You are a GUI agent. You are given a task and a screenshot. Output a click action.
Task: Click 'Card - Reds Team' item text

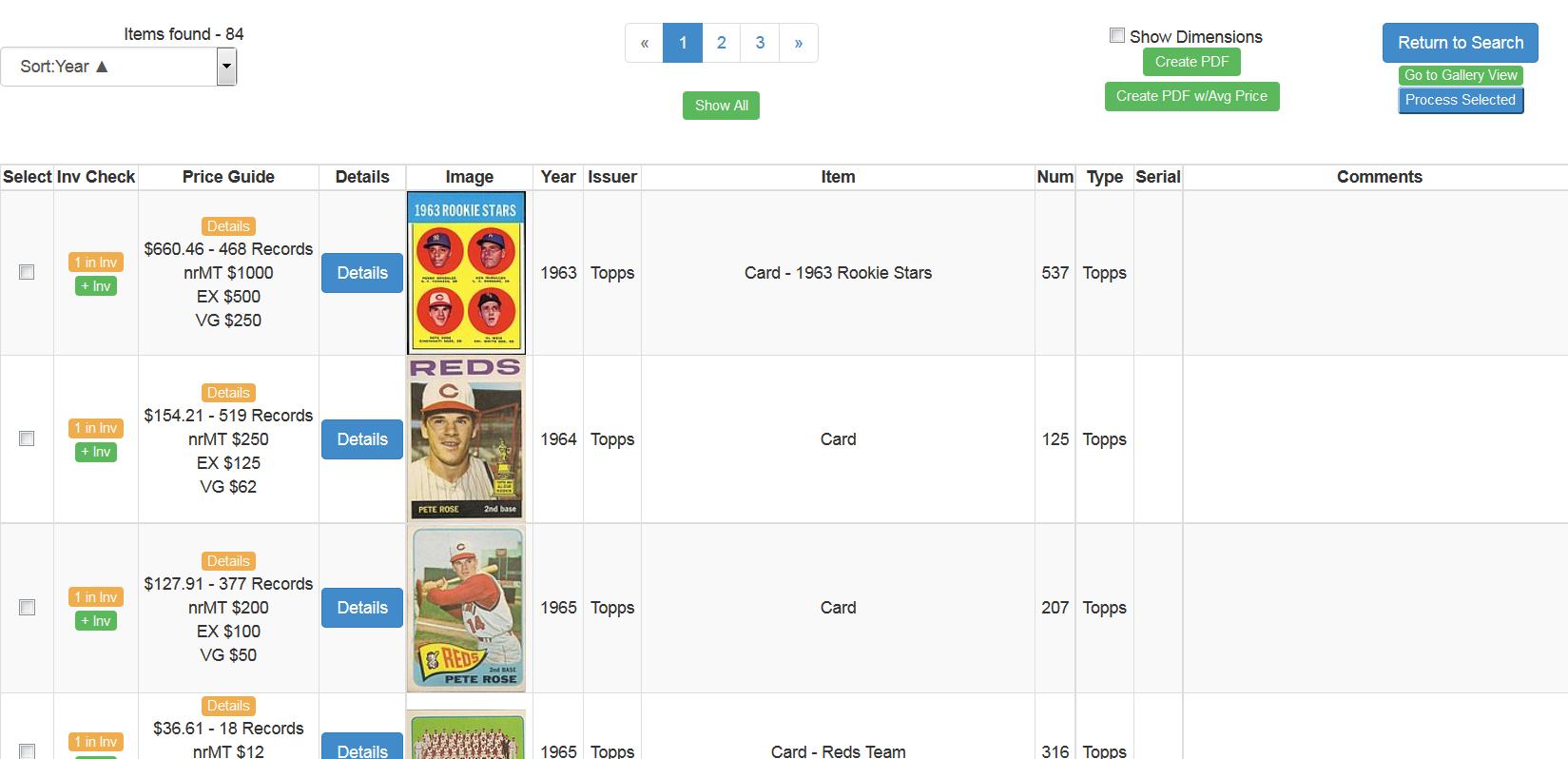coord(838,751)
